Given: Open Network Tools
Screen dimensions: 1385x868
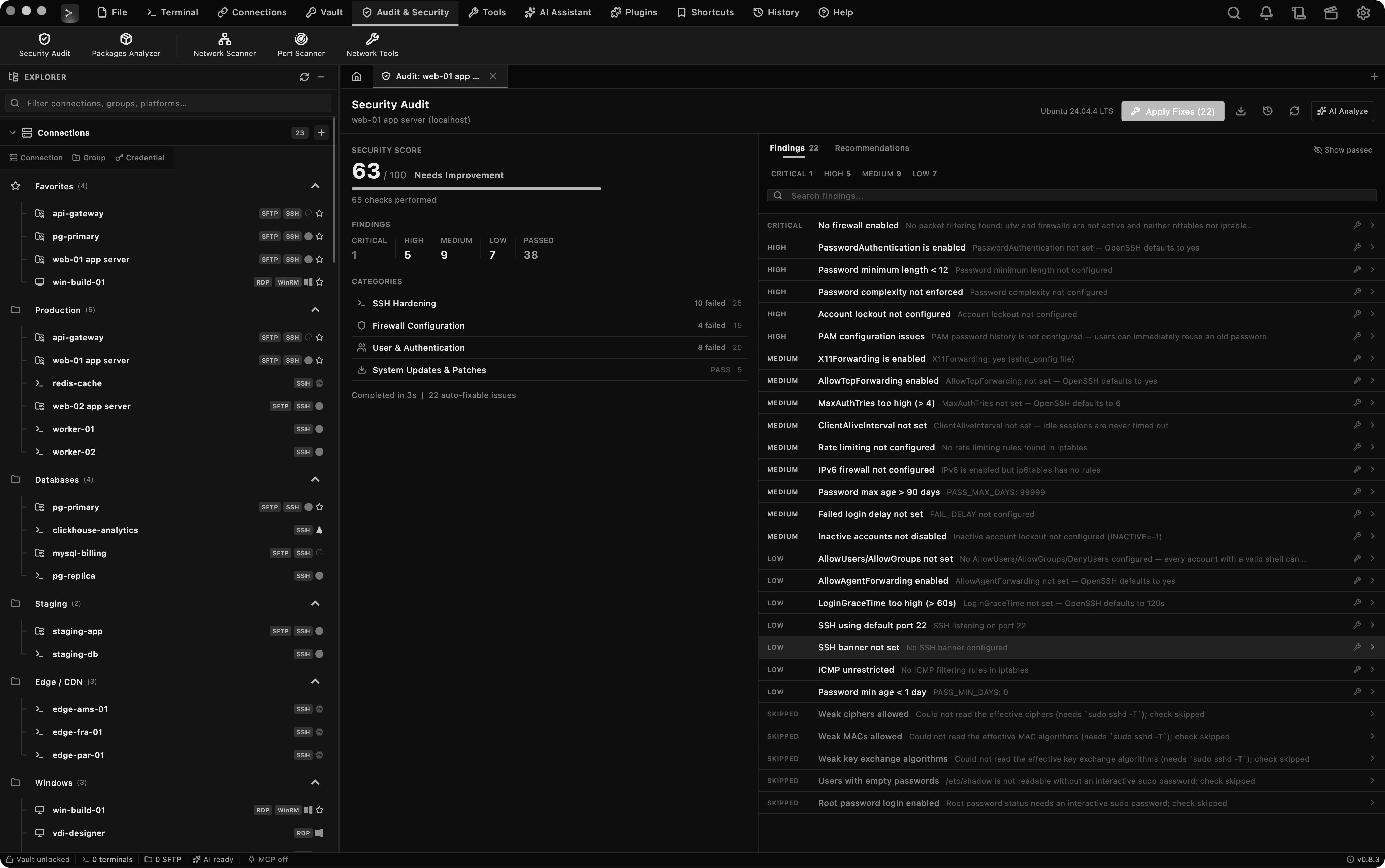Looking at the screenshot, I should [x=372, y=45].
